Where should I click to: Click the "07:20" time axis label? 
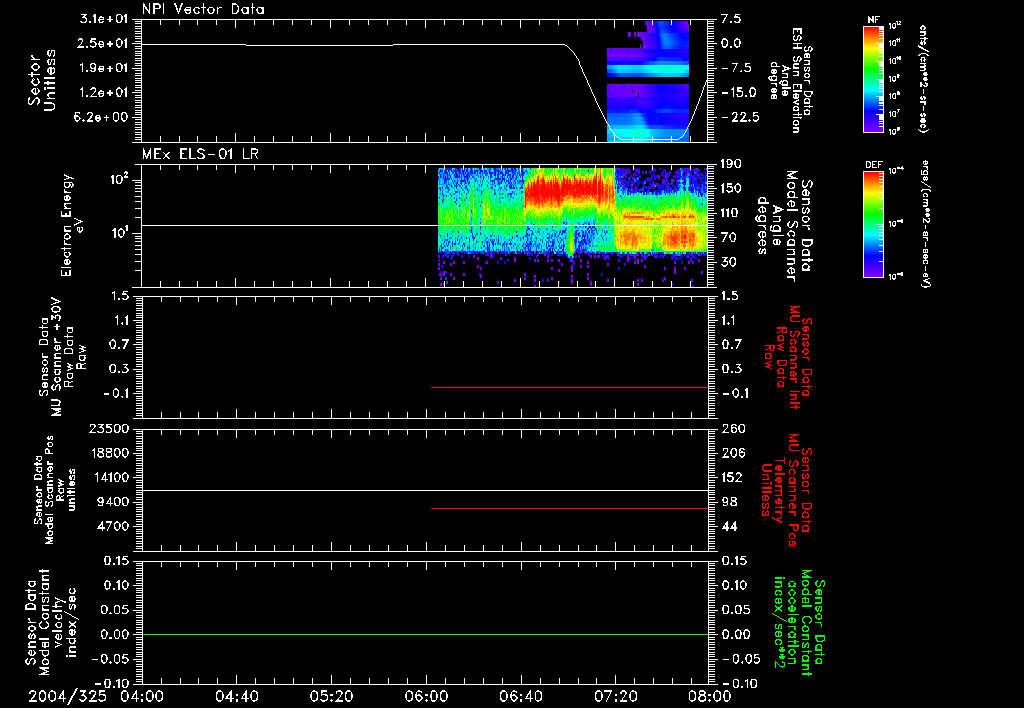616,696
